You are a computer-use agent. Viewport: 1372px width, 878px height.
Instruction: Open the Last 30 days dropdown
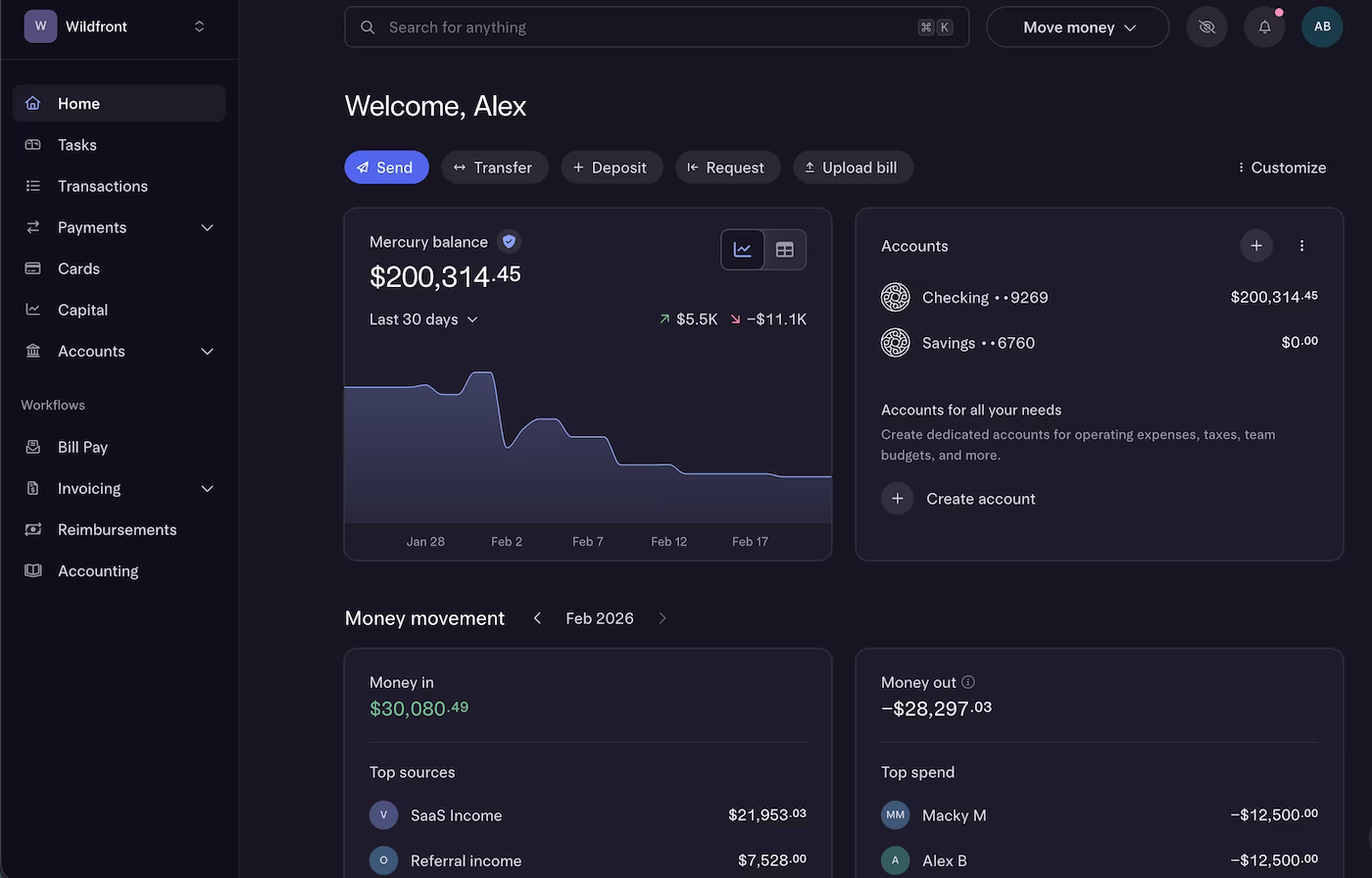coord(423,318)
